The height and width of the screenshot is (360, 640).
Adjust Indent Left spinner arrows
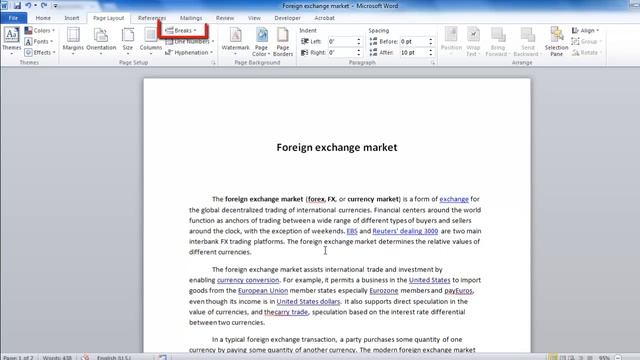359,42
